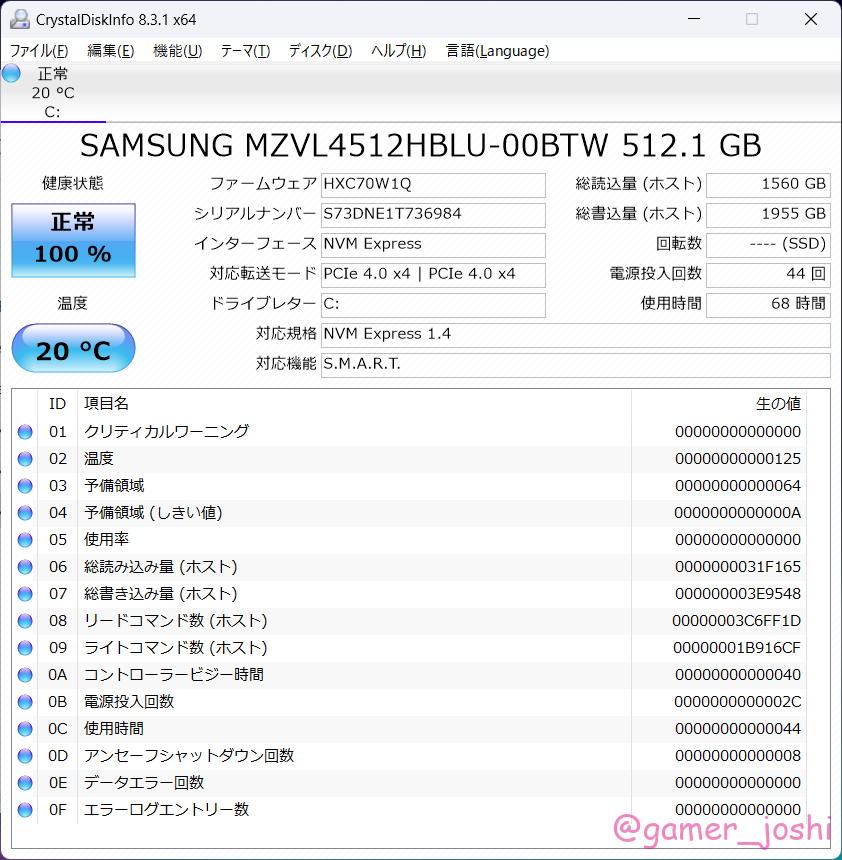
Task: Click status orb for ID 05 使用率
Action: (25, 540)
